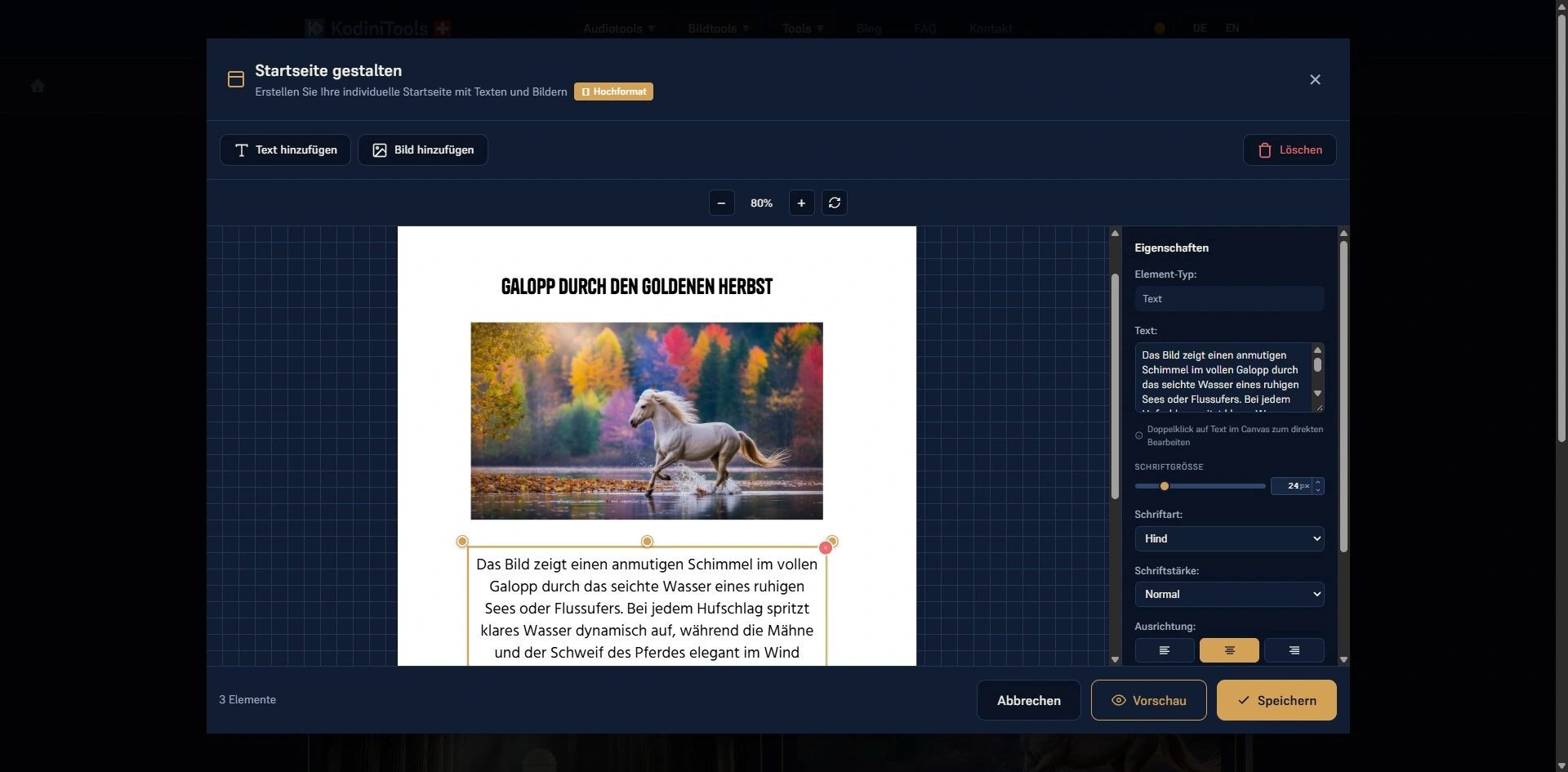This screenshot has height=772, width=1568.
Task: Click the textarea scroll down arrow
Action: pos(1317,394)
